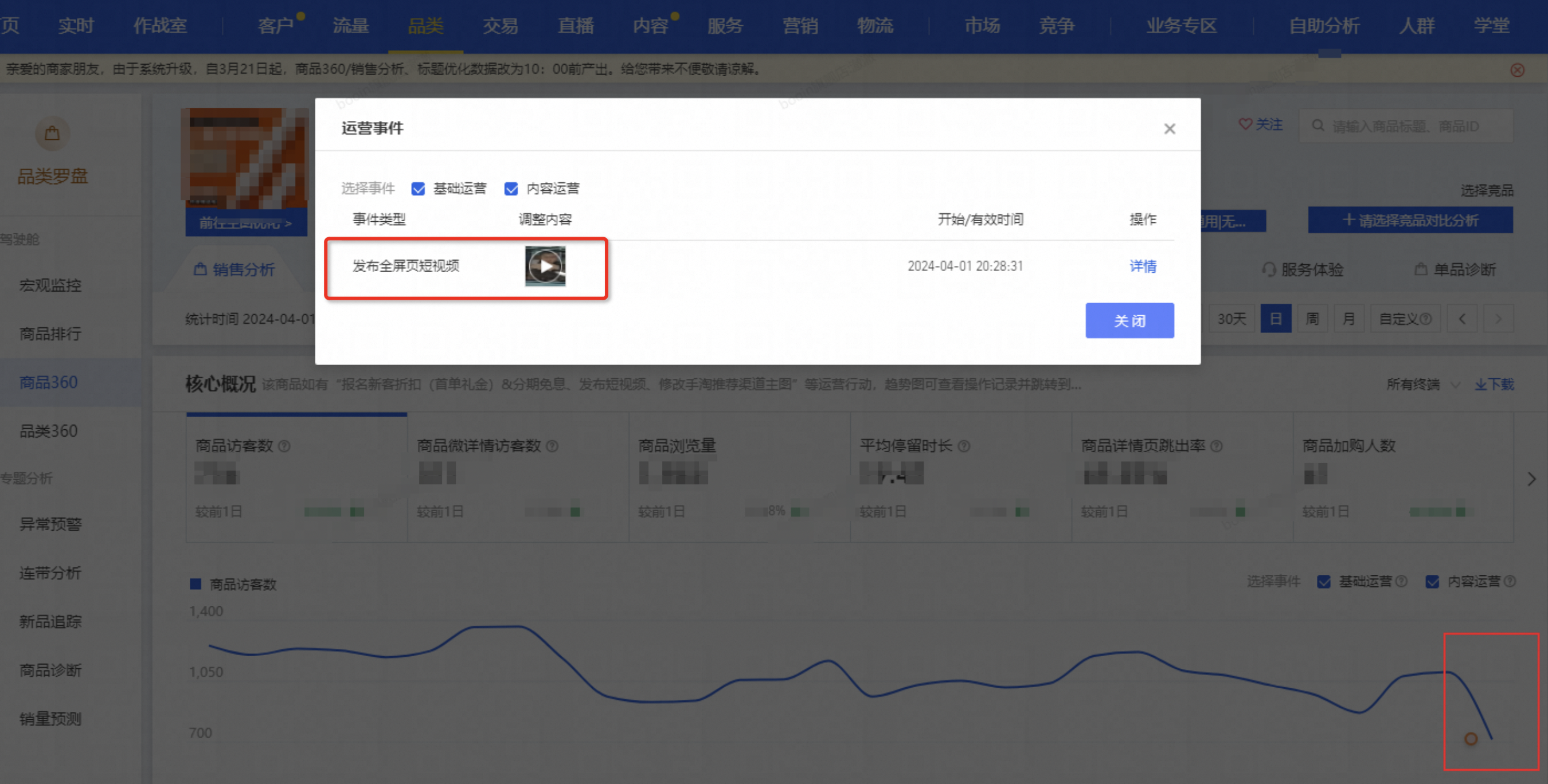Go to previous date period arrow
This screenshot has height=784, width=1548.
[x=1461, y=319]
